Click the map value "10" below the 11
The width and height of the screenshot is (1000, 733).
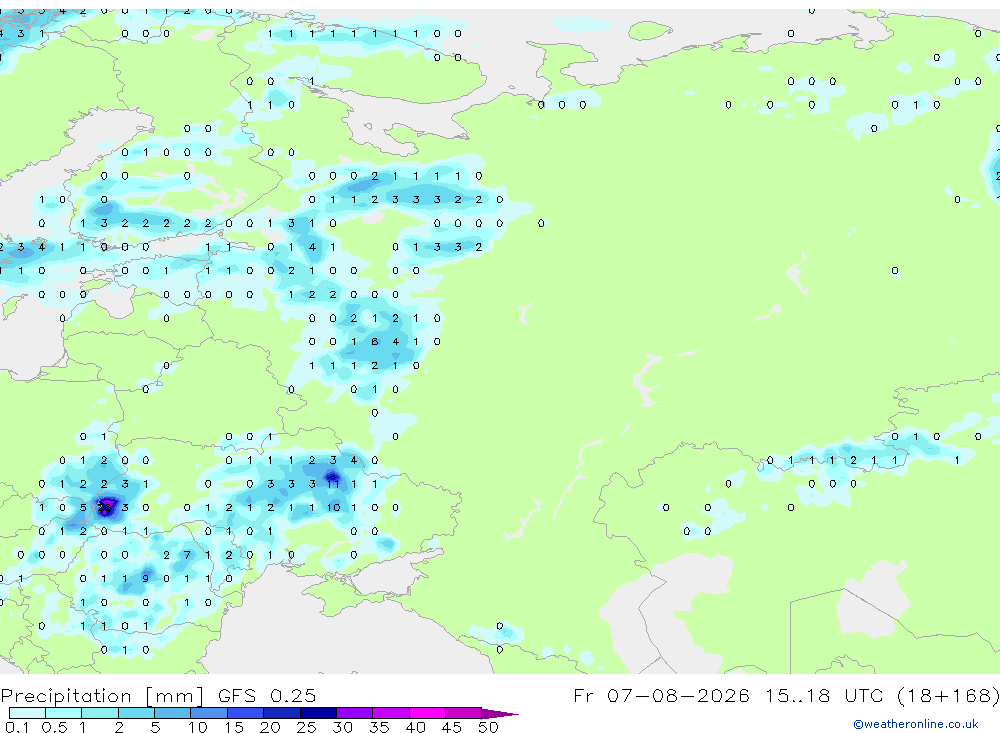(334, 508)
